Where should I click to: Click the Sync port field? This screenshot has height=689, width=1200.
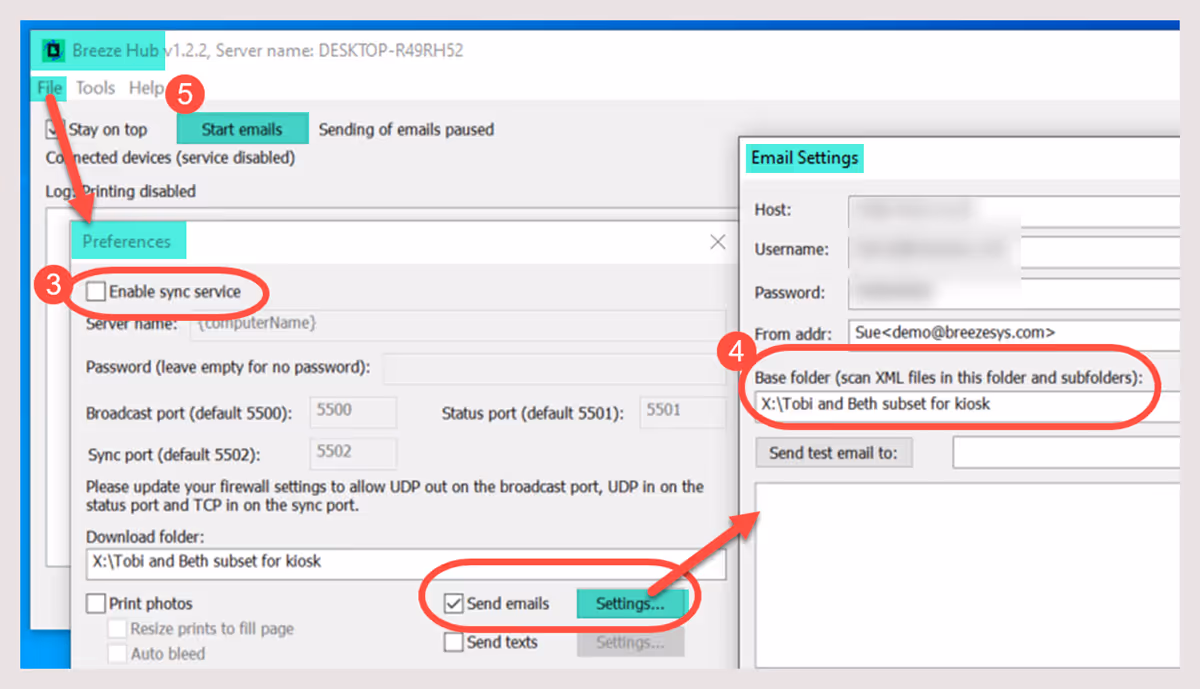[354, 453]
